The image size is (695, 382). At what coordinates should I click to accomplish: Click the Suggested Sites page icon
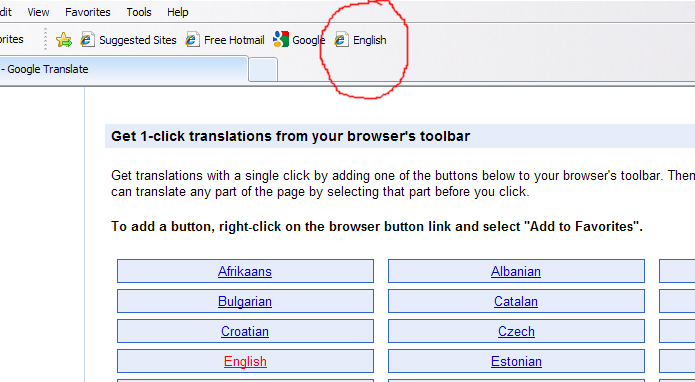tap(87, 40)
